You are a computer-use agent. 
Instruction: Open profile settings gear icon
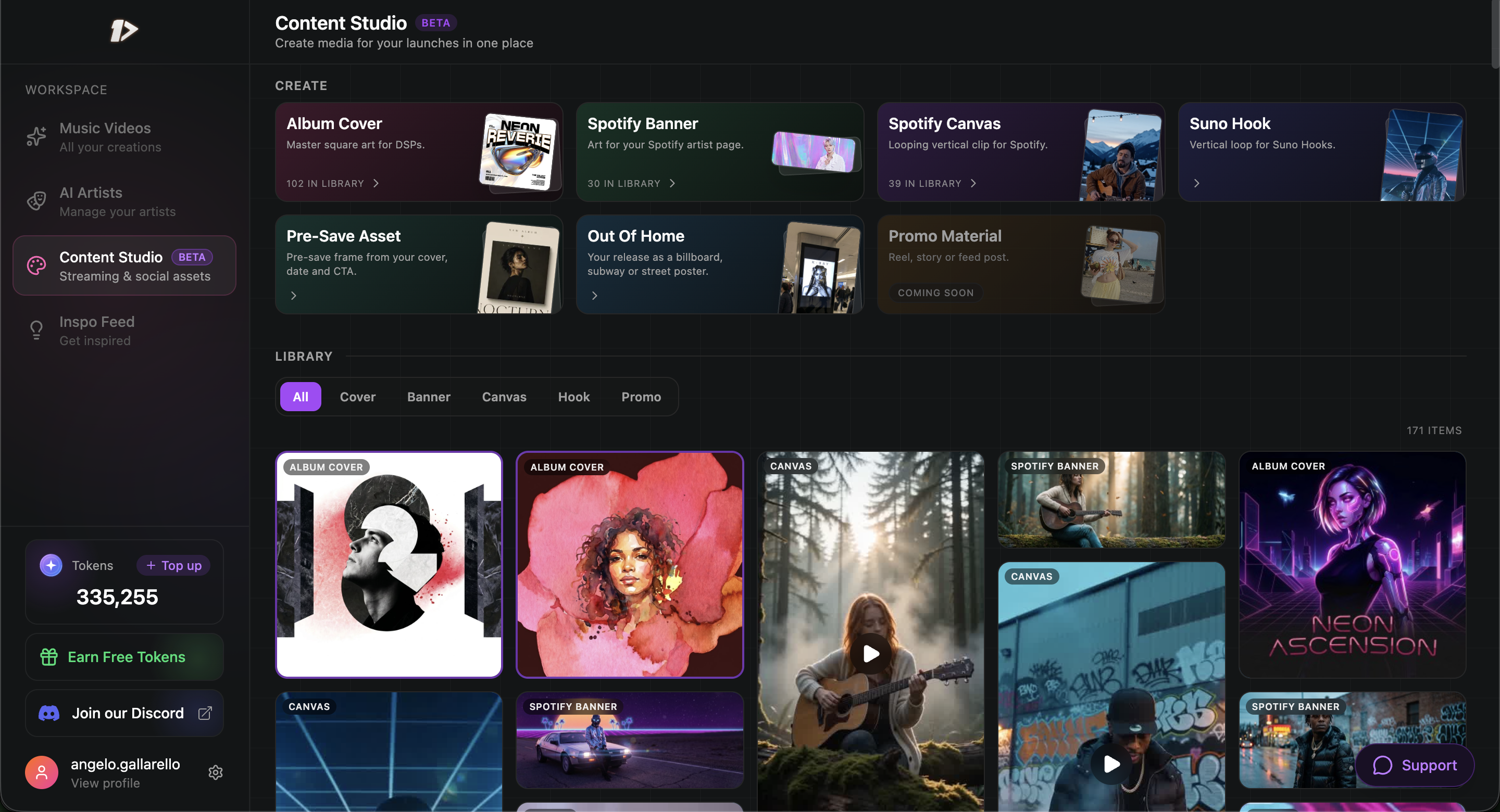pos(216,772)
